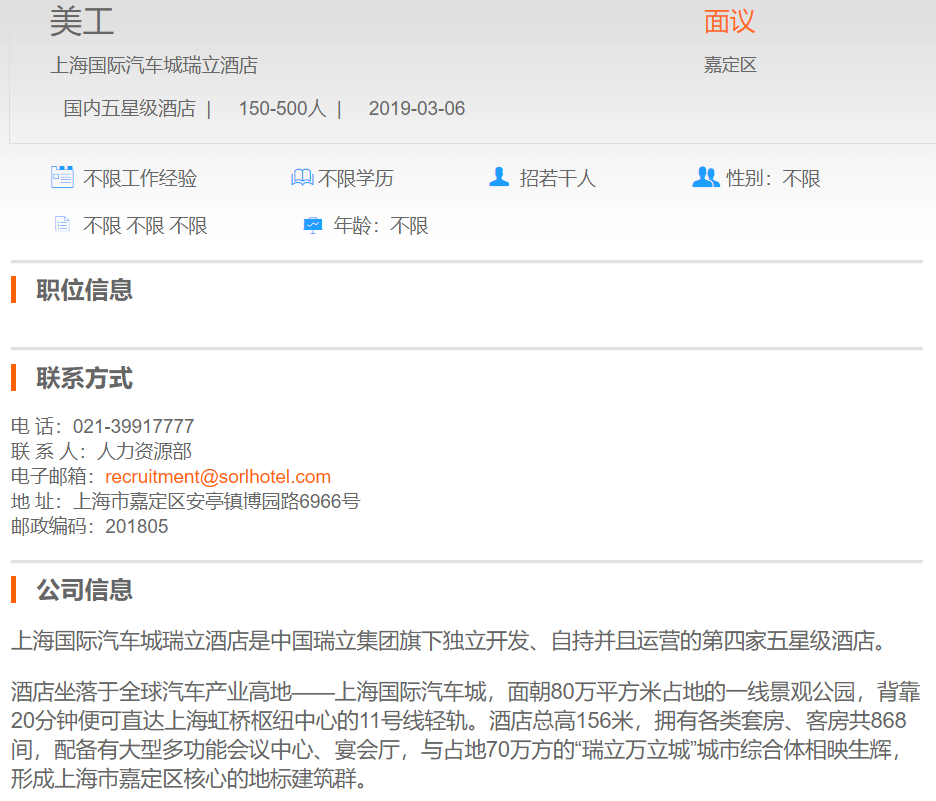
Task: Click the age icon next to 年龄
Action: 313,225
